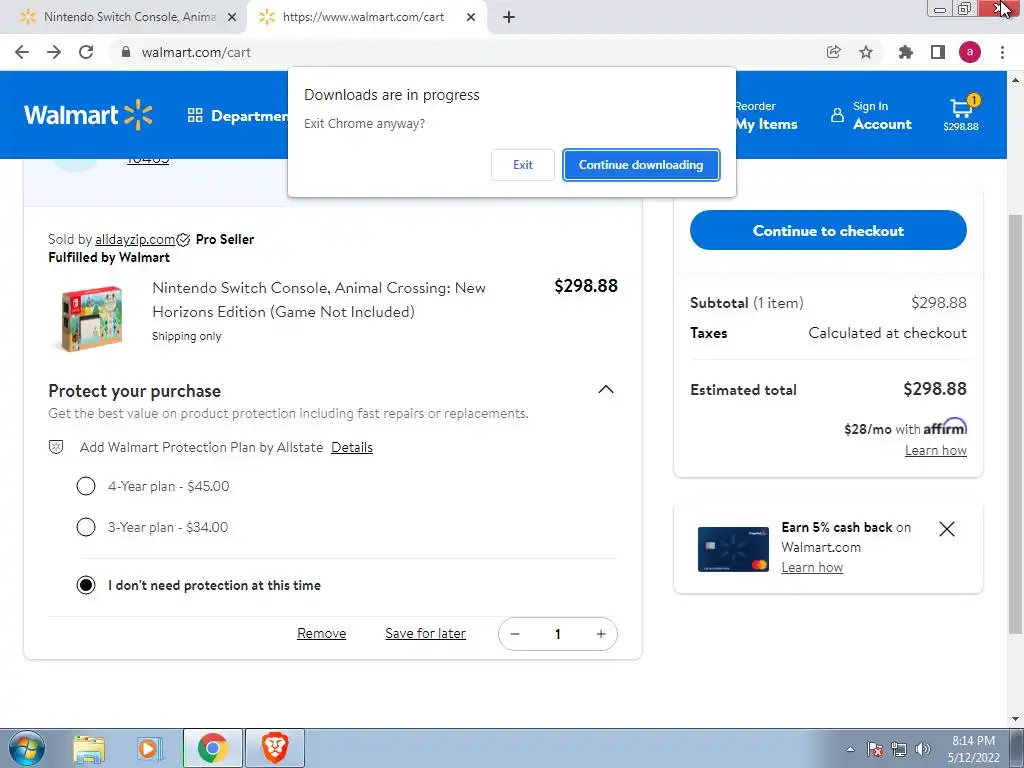
Task: Click the Capital One Walmart card image
Action: click(x=733, y=549)
